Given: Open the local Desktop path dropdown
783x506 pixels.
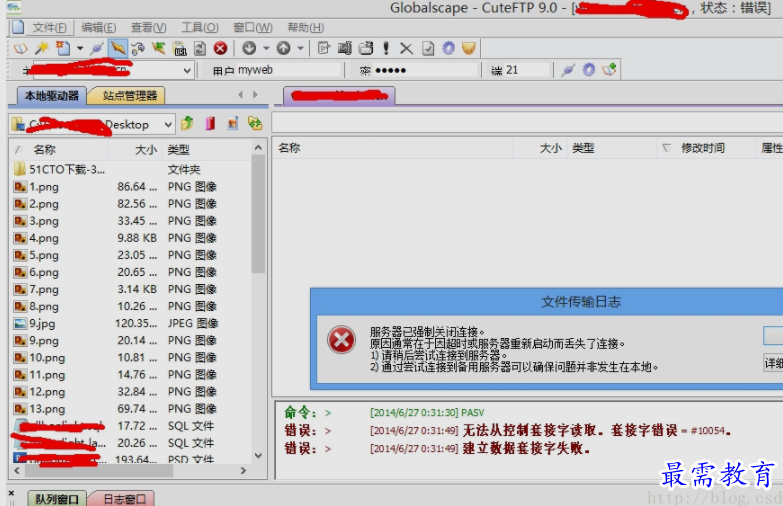Looking at the screenshot, I should pos(168,124).
